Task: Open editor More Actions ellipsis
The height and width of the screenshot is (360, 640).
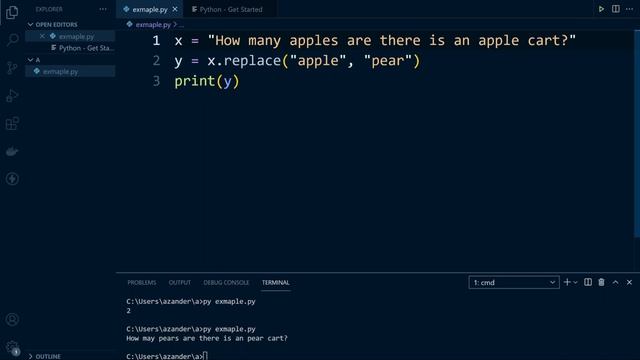Action: click(x=629, y=9)
